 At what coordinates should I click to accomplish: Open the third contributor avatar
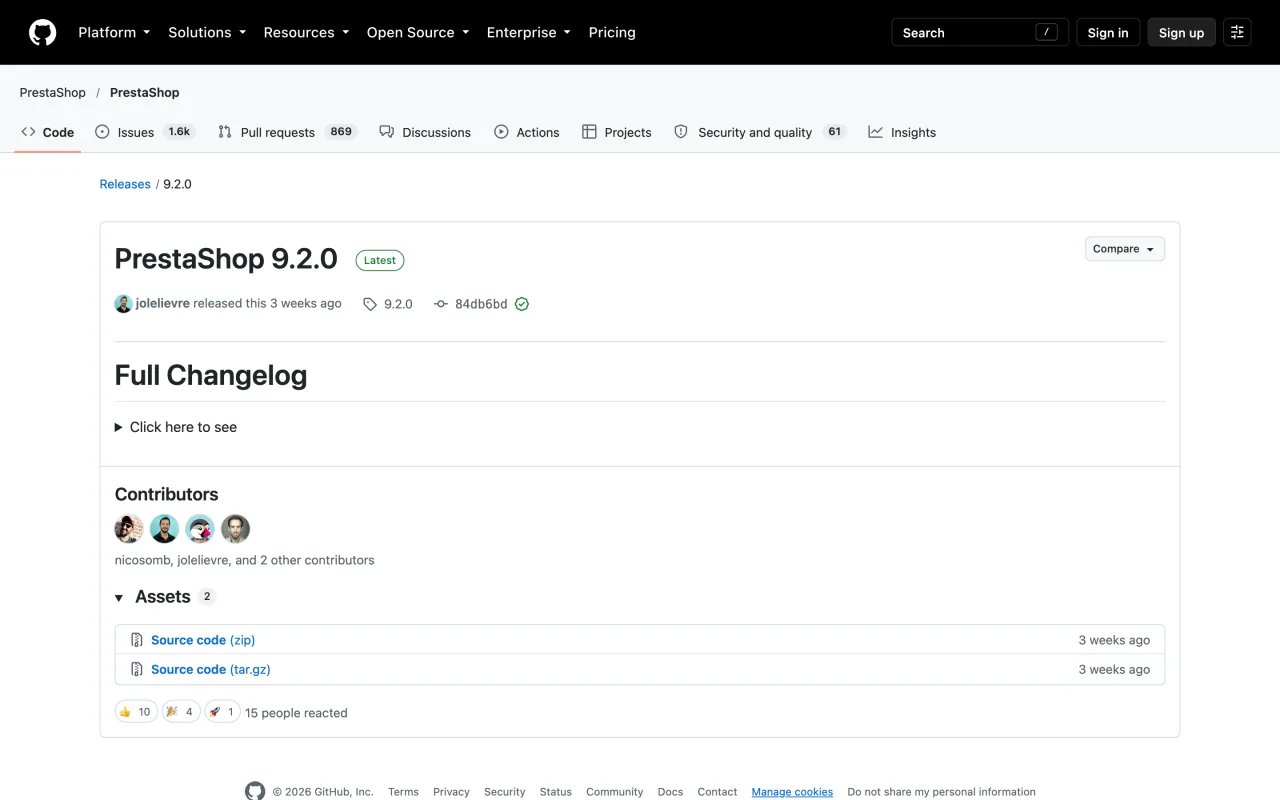(x=200, y=529)
